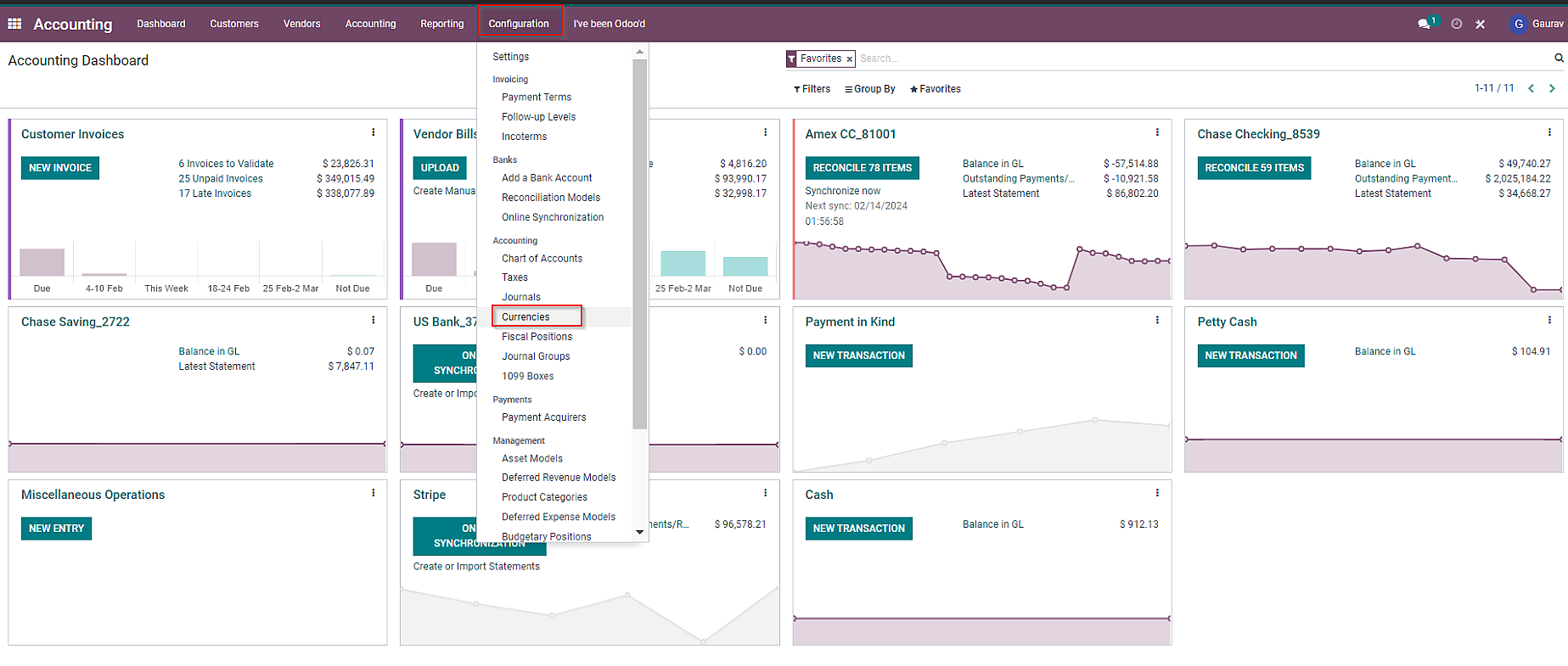Open the Vendors menu
The image size is (1568, 666).
(302, 24)
